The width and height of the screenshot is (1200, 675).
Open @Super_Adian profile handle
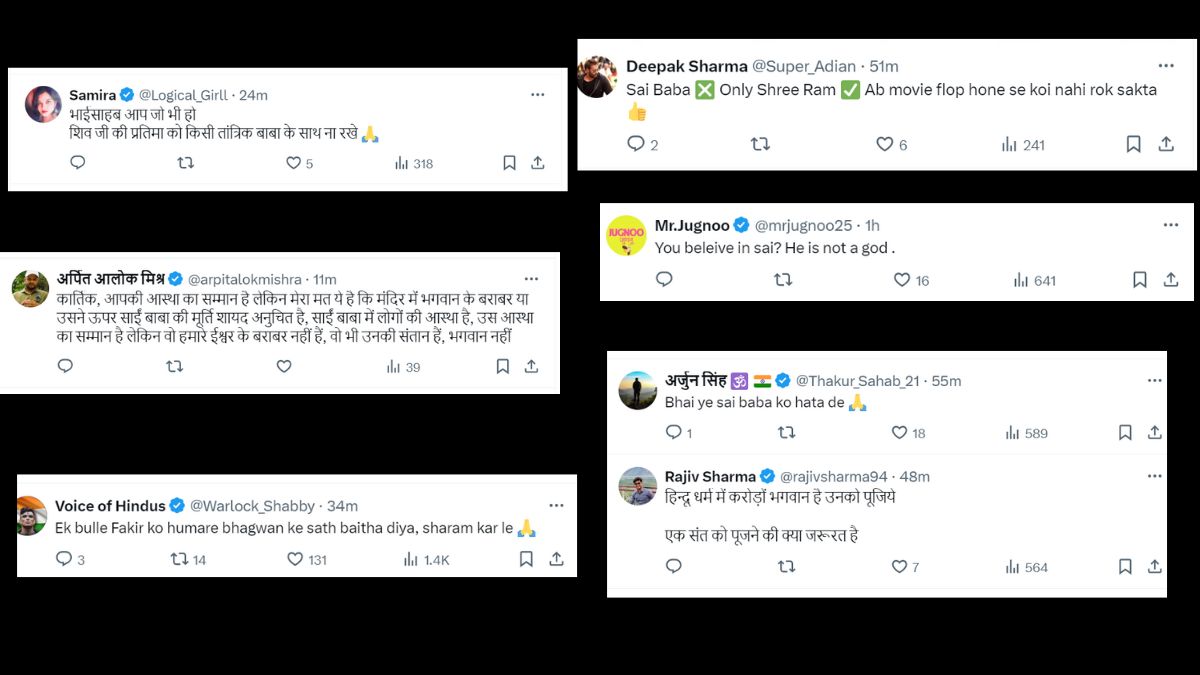pyautogui.click(x=803, y=66)
